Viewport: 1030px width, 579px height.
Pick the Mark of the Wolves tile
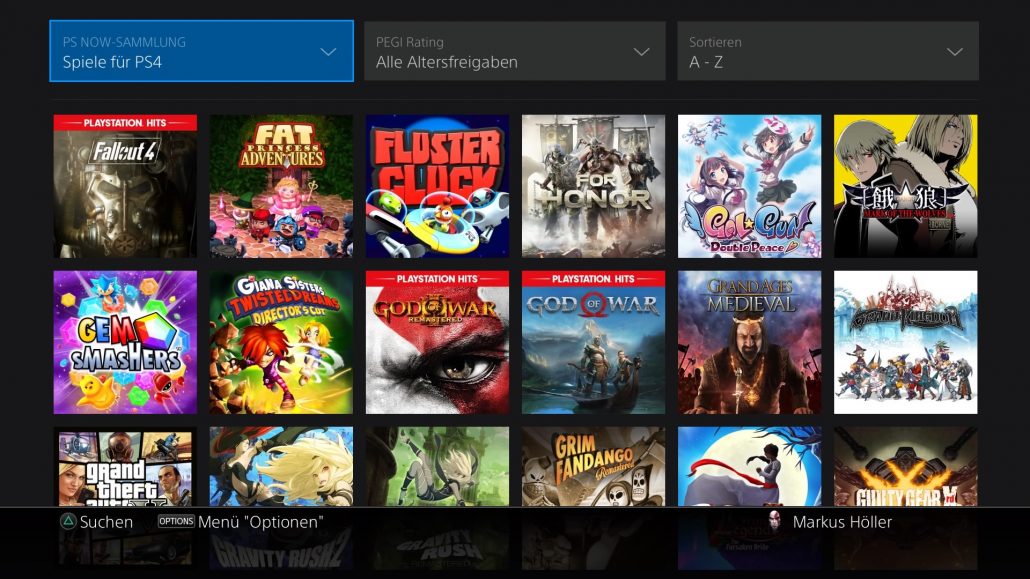click(906, 186)
